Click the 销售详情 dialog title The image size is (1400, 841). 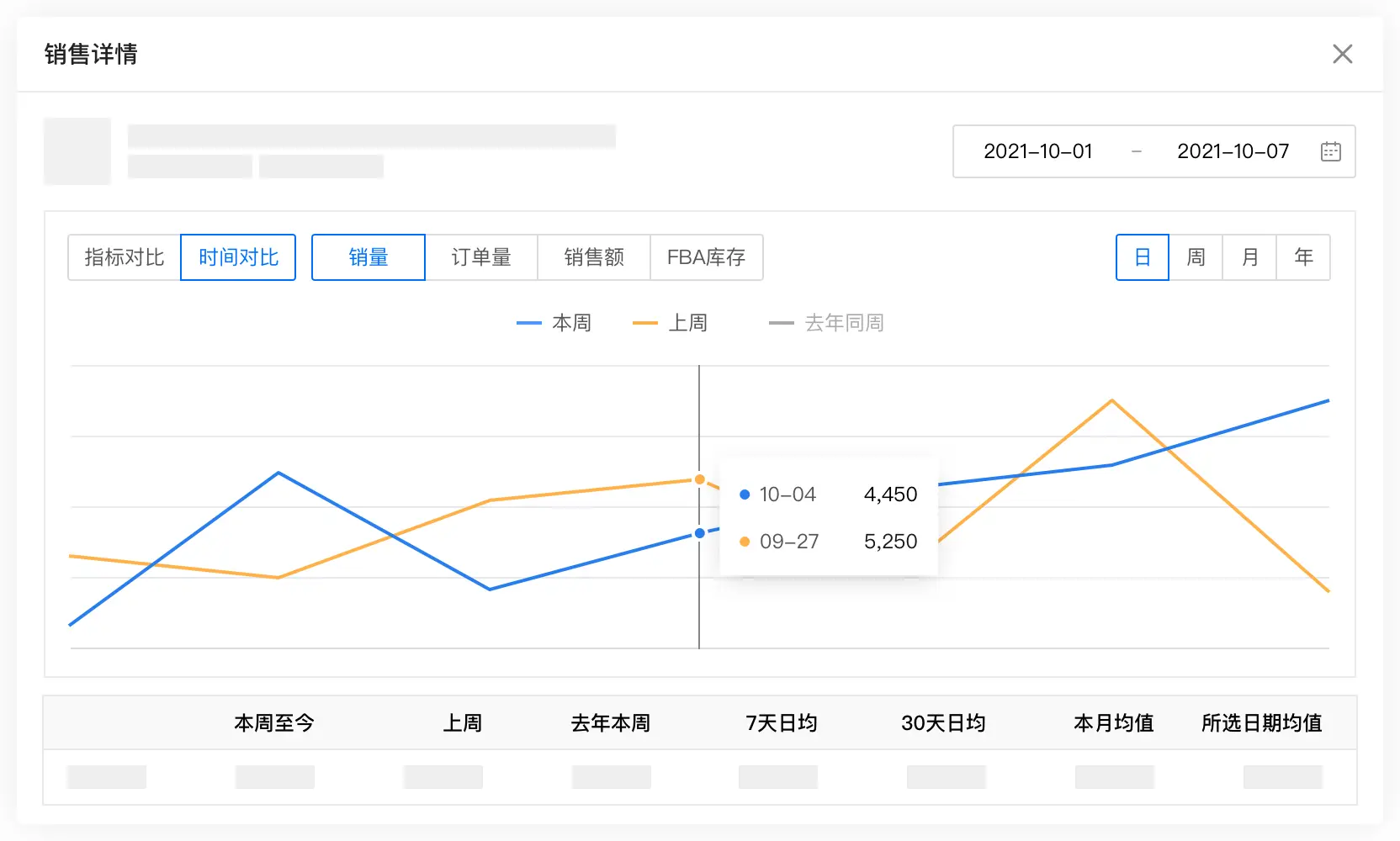(x=91, y=55)
